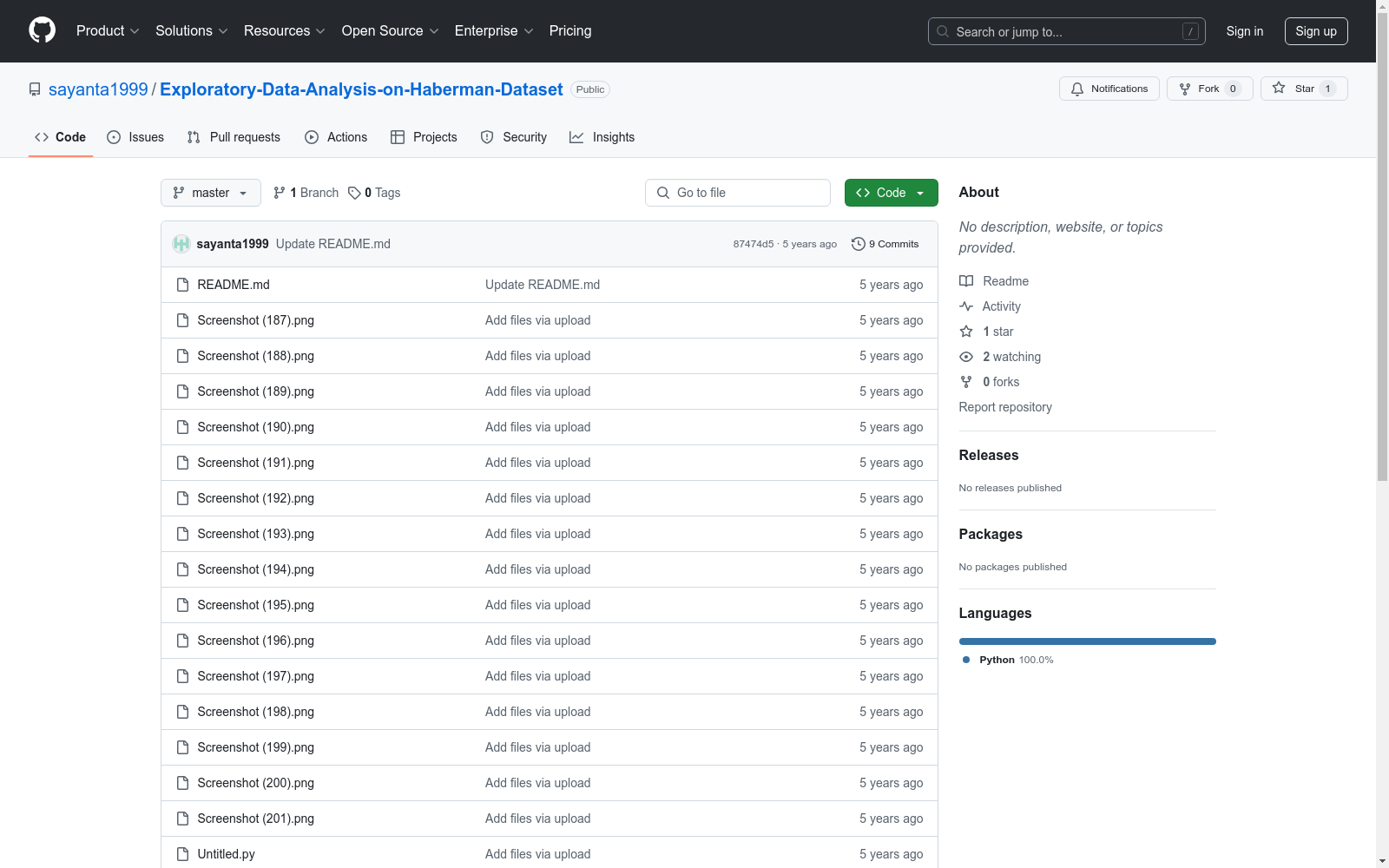Click the magnifier icon in the search bar
Viewport: 1389px width, 868px height.
943,31
